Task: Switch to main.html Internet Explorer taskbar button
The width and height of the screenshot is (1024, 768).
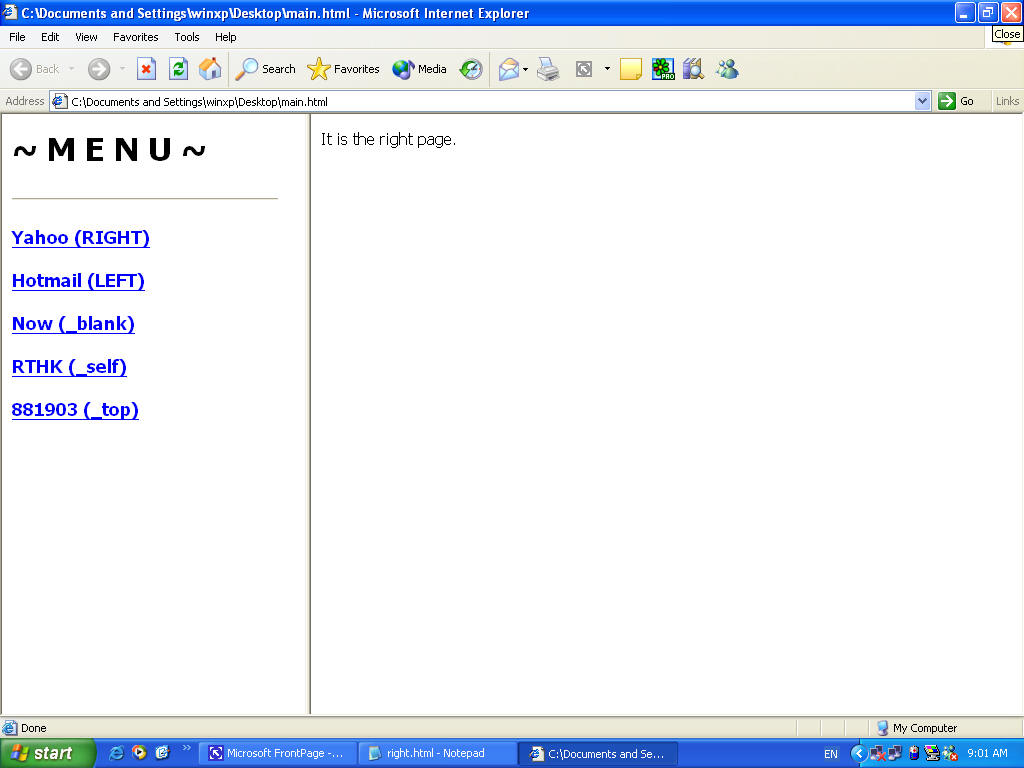Action: click(598, 754)
